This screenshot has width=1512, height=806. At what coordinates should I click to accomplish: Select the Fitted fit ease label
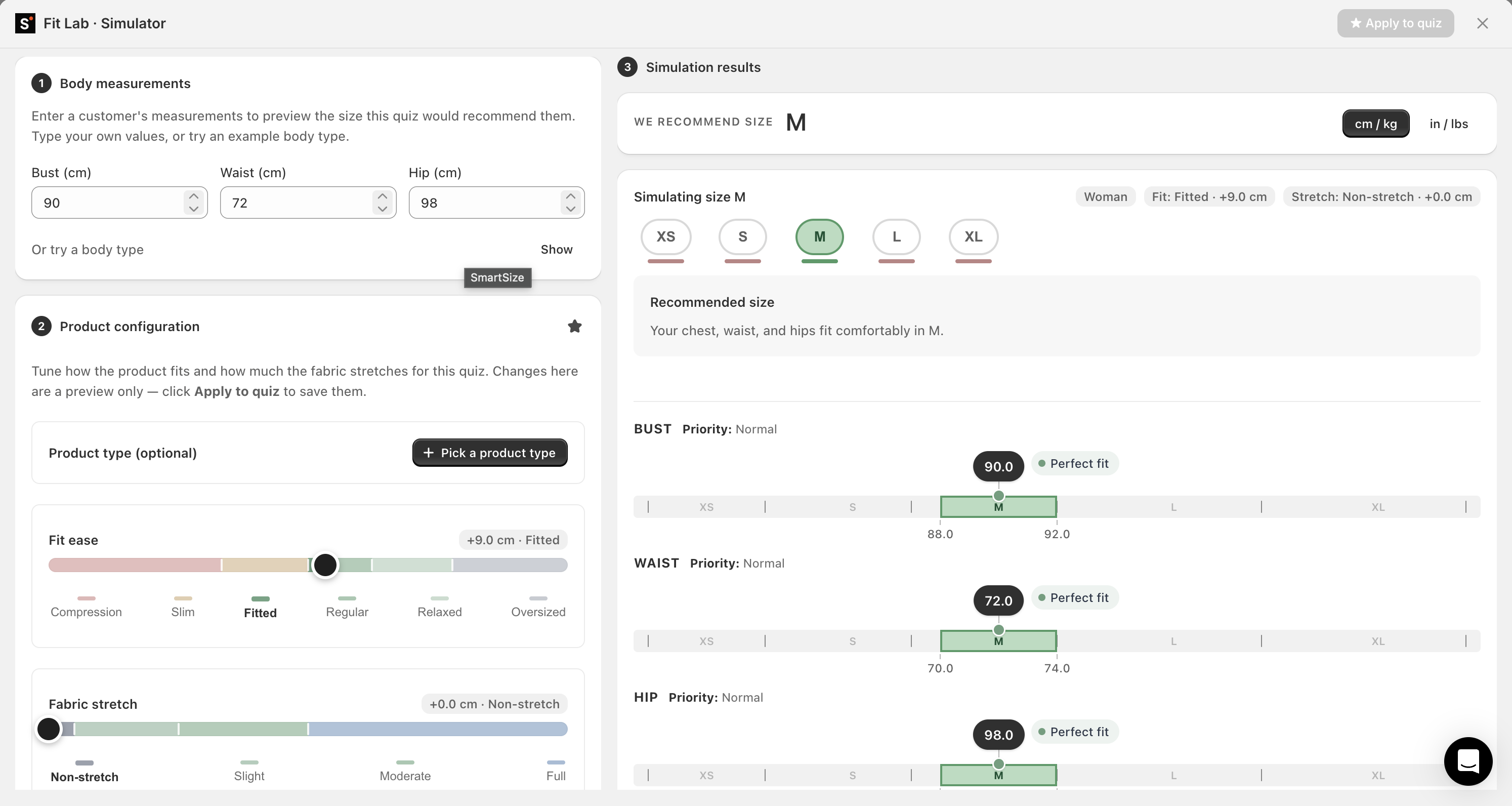260,613
